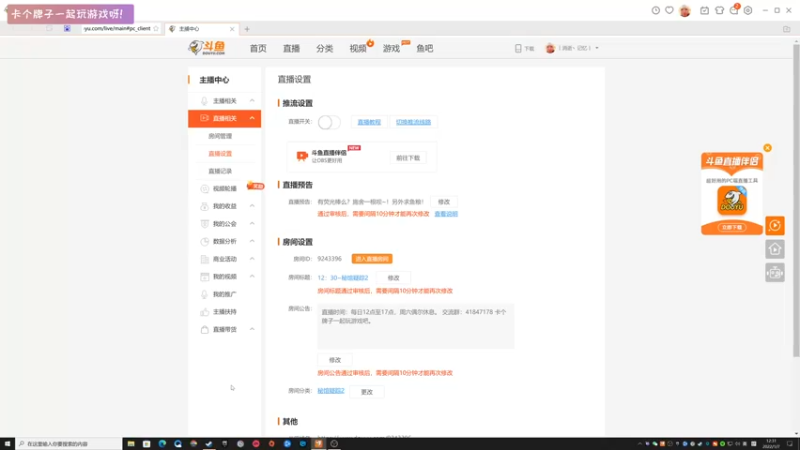This screenshot has width=800, height=450.
Task: Expand the 我的视频 section chevron
Action: pyautogui.click(x=252, y=276)
